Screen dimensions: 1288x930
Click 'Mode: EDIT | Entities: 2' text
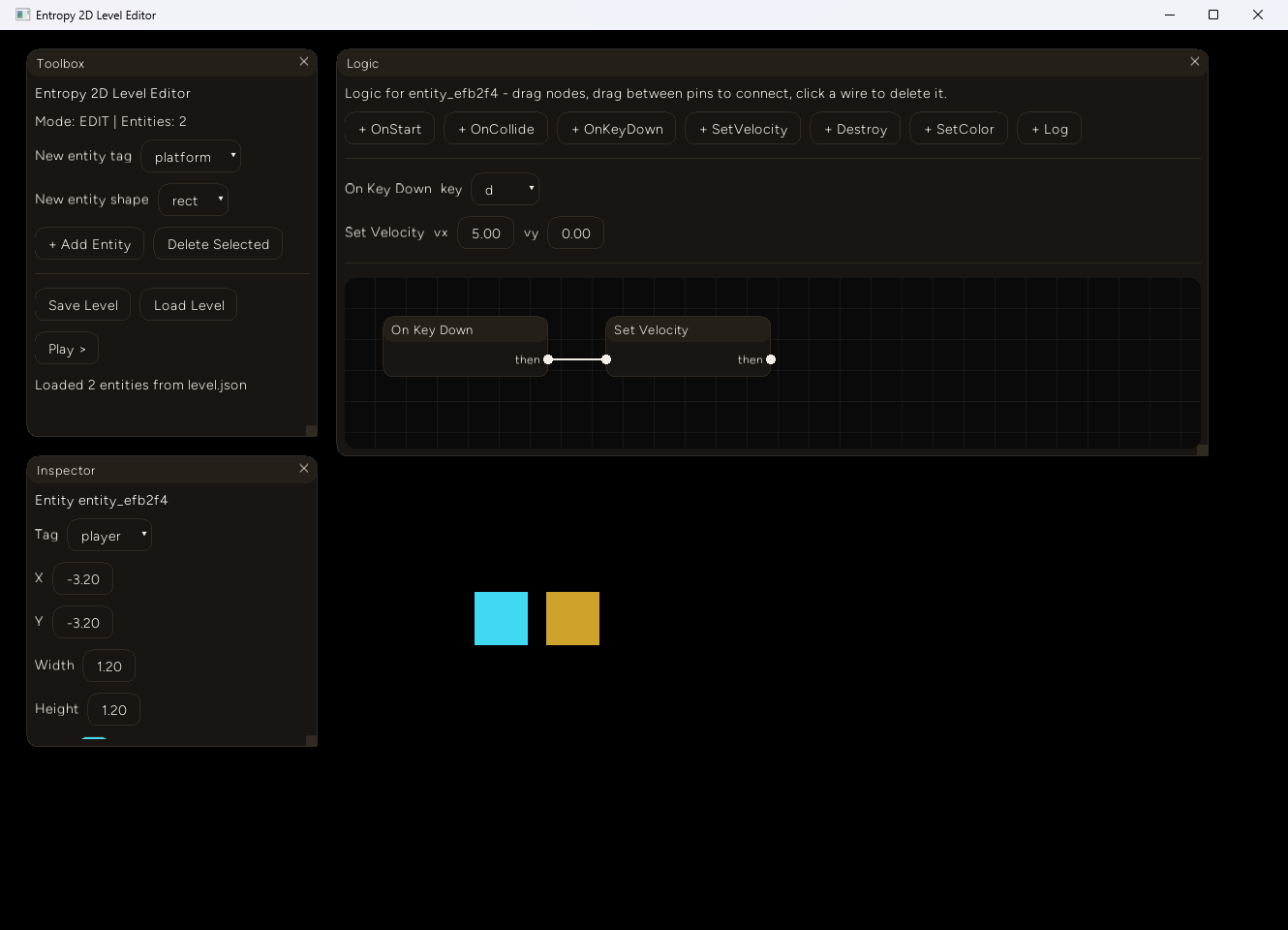(110, 121)
